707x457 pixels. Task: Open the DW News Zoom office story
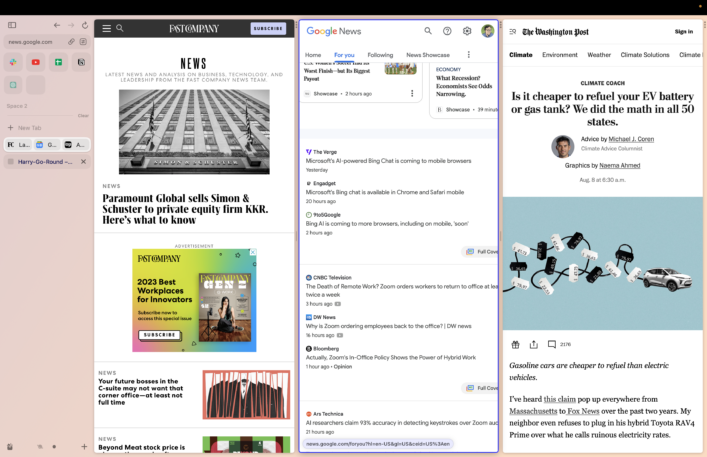pyautogui.click(x=388, y=326)
